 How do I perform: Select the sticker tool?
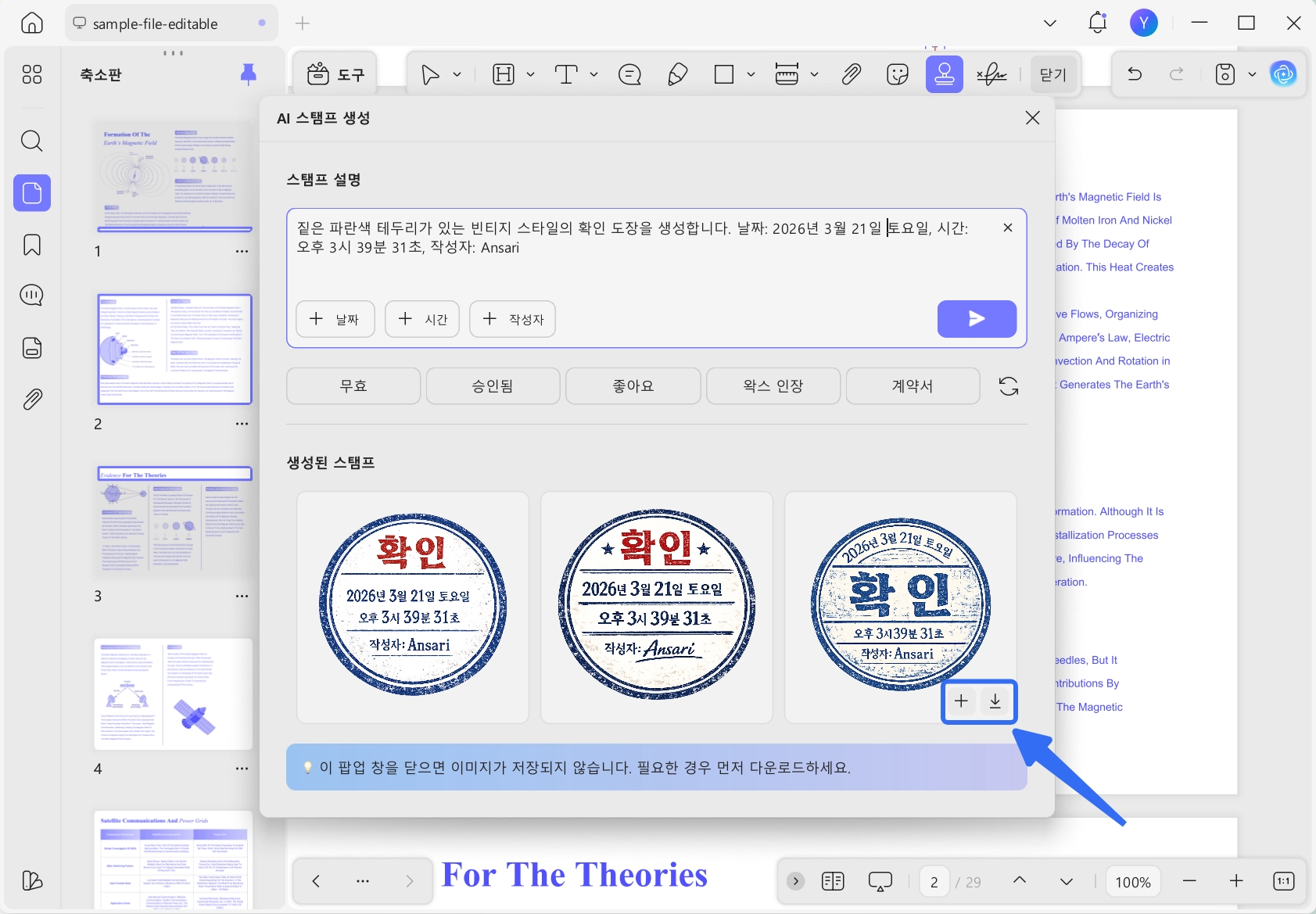898,74
